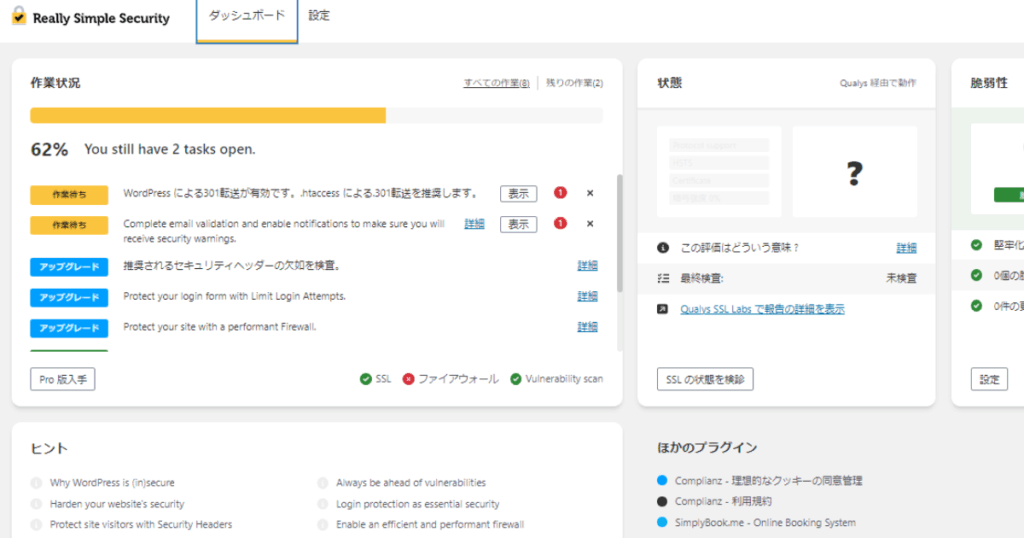Click red alert badge on email validation task
This screenshot has height=538, width=1024.
pos(560,224)
